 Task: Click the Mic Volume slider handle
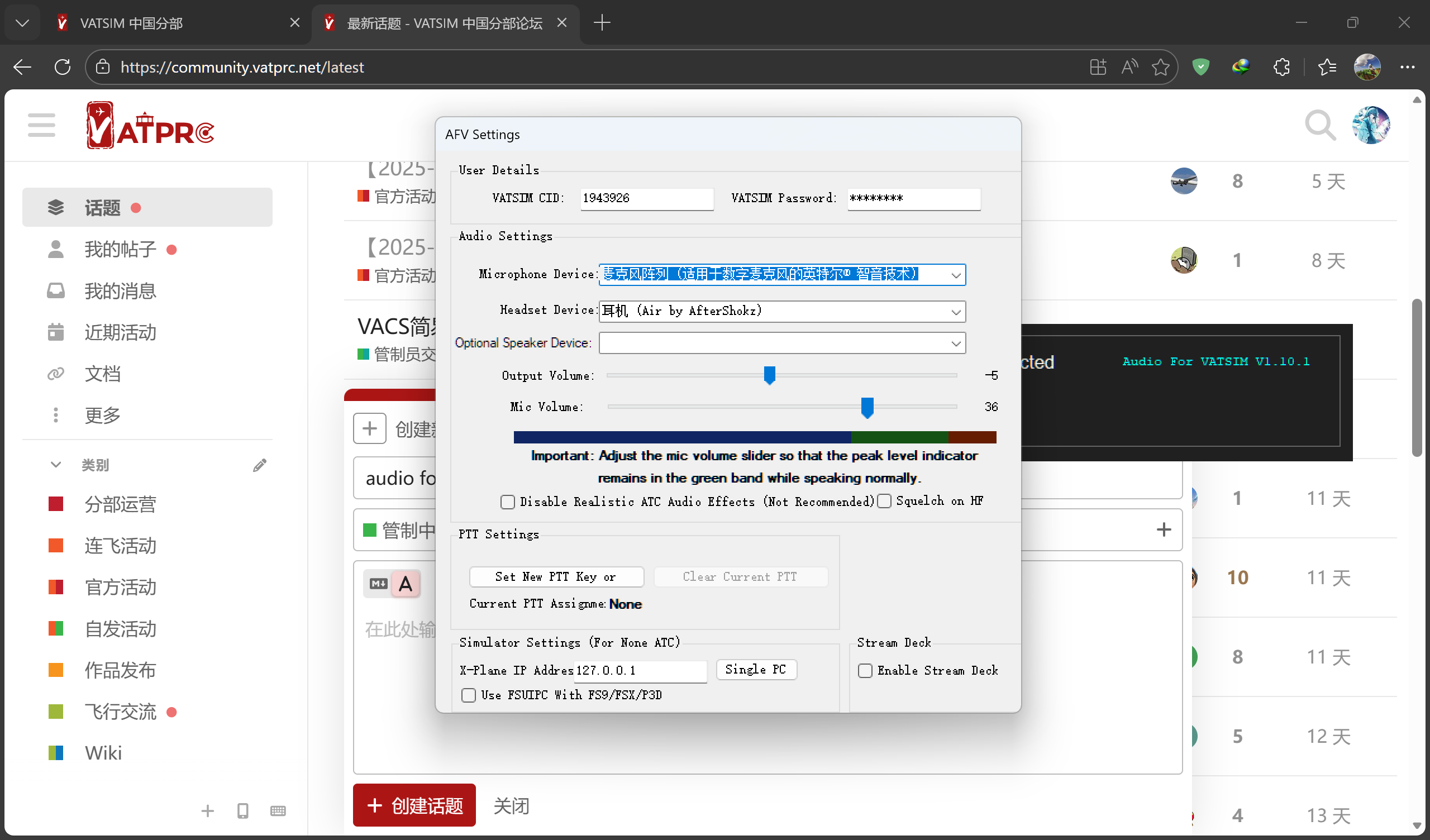tap(866, 407)
